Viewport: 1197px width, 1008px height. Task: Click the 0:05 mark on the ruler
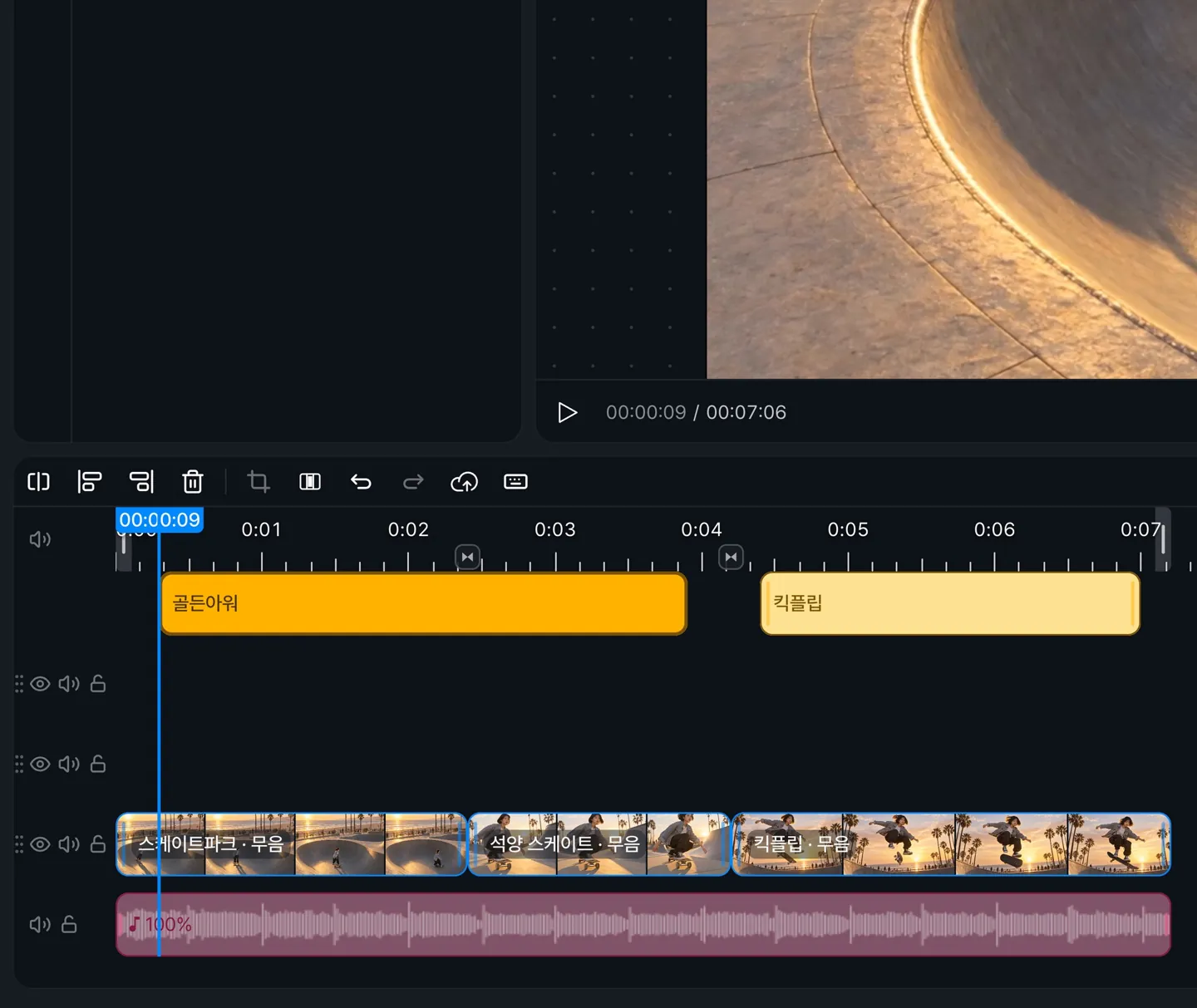(848, 529)
